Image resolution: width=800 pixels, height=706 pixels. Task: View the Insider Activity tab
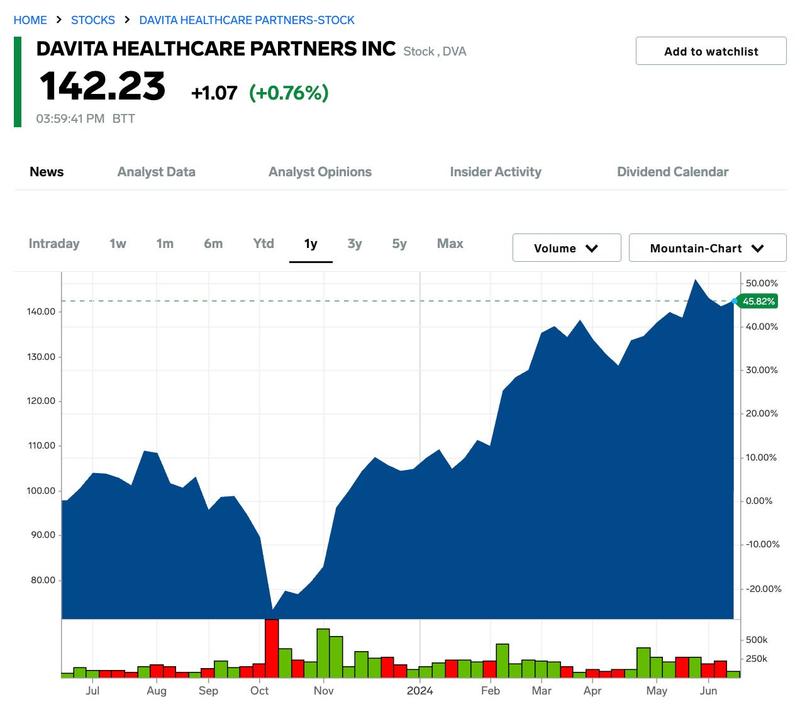[x=495, y=171]
